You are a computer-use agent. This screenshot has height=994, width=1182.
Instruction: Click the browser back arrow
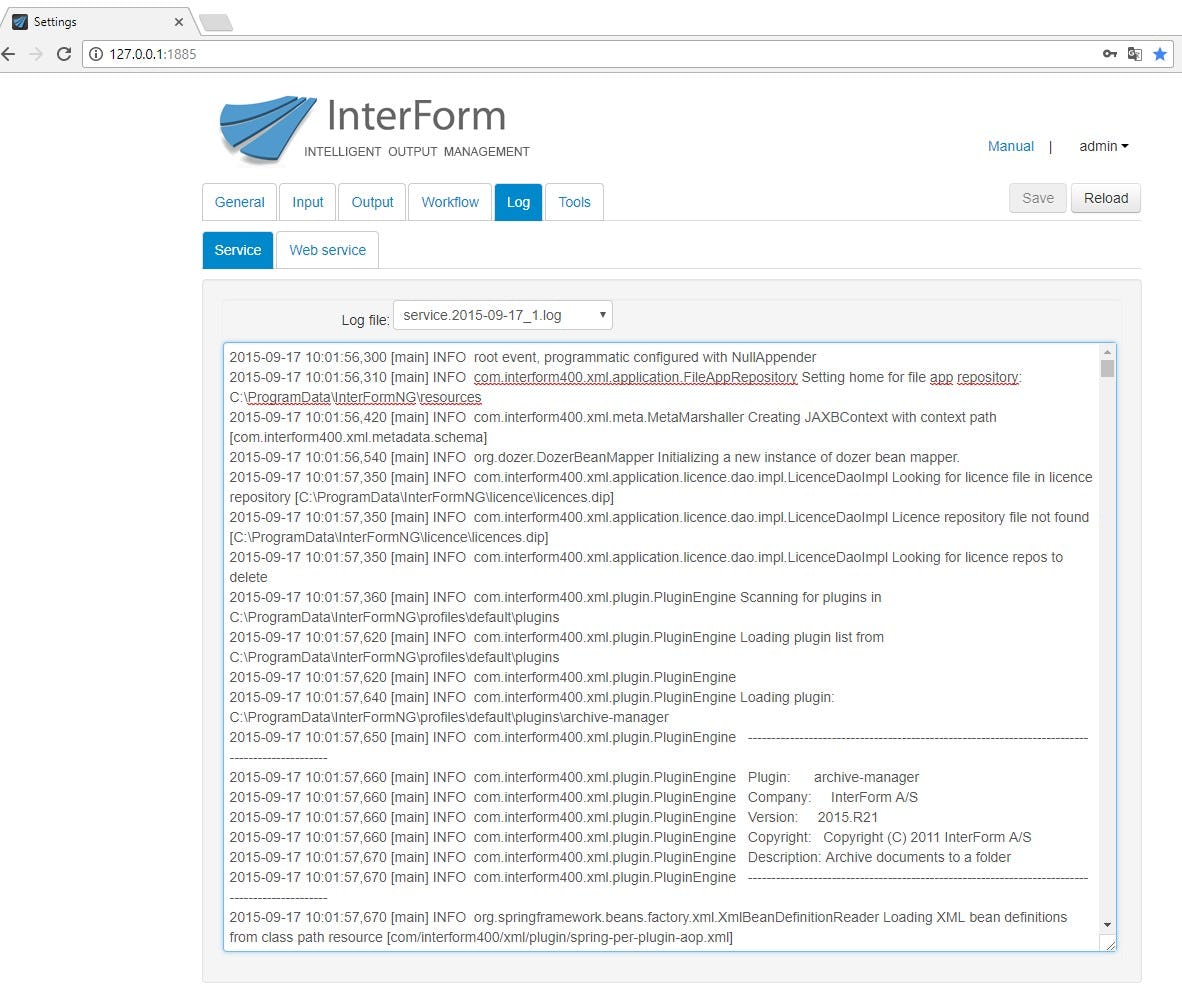10,54
